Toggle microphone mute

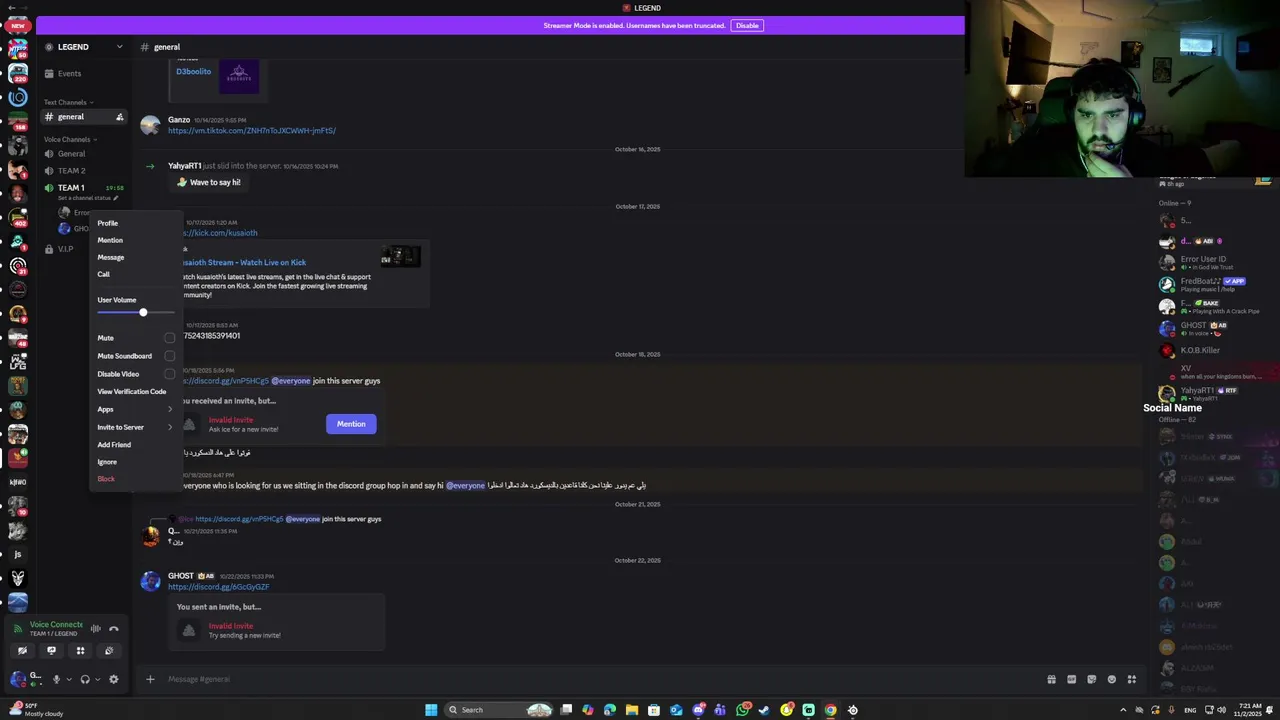pos(56,679)
